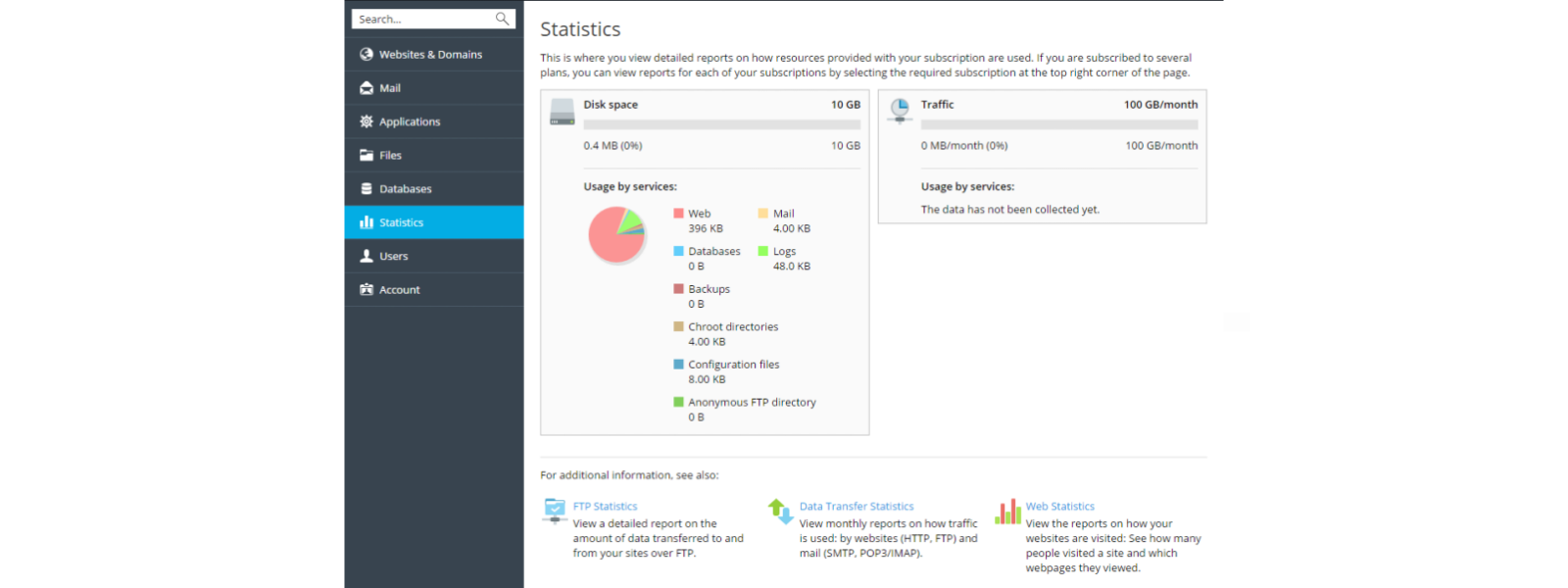1568x588 pixels.
Task: Click the Data Transfer Statistics arrows icon
Action: pos(781,511)
